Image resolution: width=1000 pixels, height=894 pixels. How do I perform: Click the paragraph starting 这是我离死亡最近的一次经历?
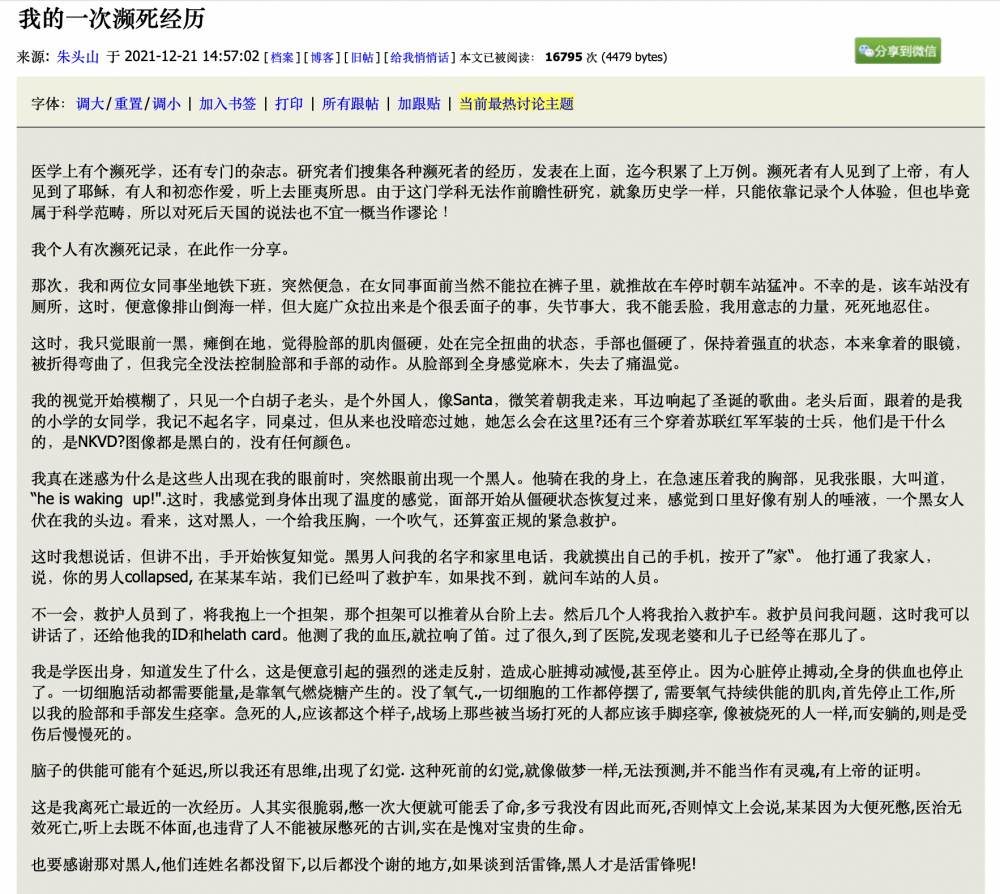(x=496, y=818)
